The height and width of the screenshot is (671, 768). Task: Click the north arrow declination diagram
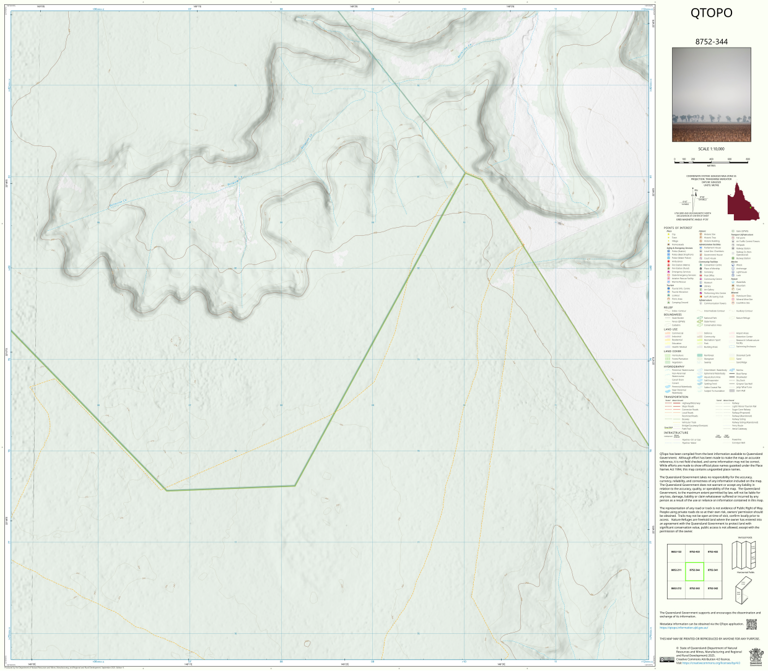tap(694, 198)
